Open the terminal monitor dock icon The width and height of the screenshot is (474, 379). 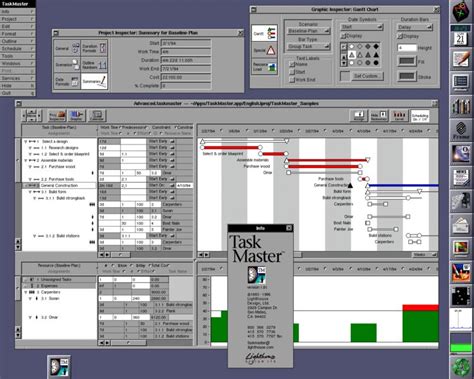pyautogui.click(x=461, y=83)
